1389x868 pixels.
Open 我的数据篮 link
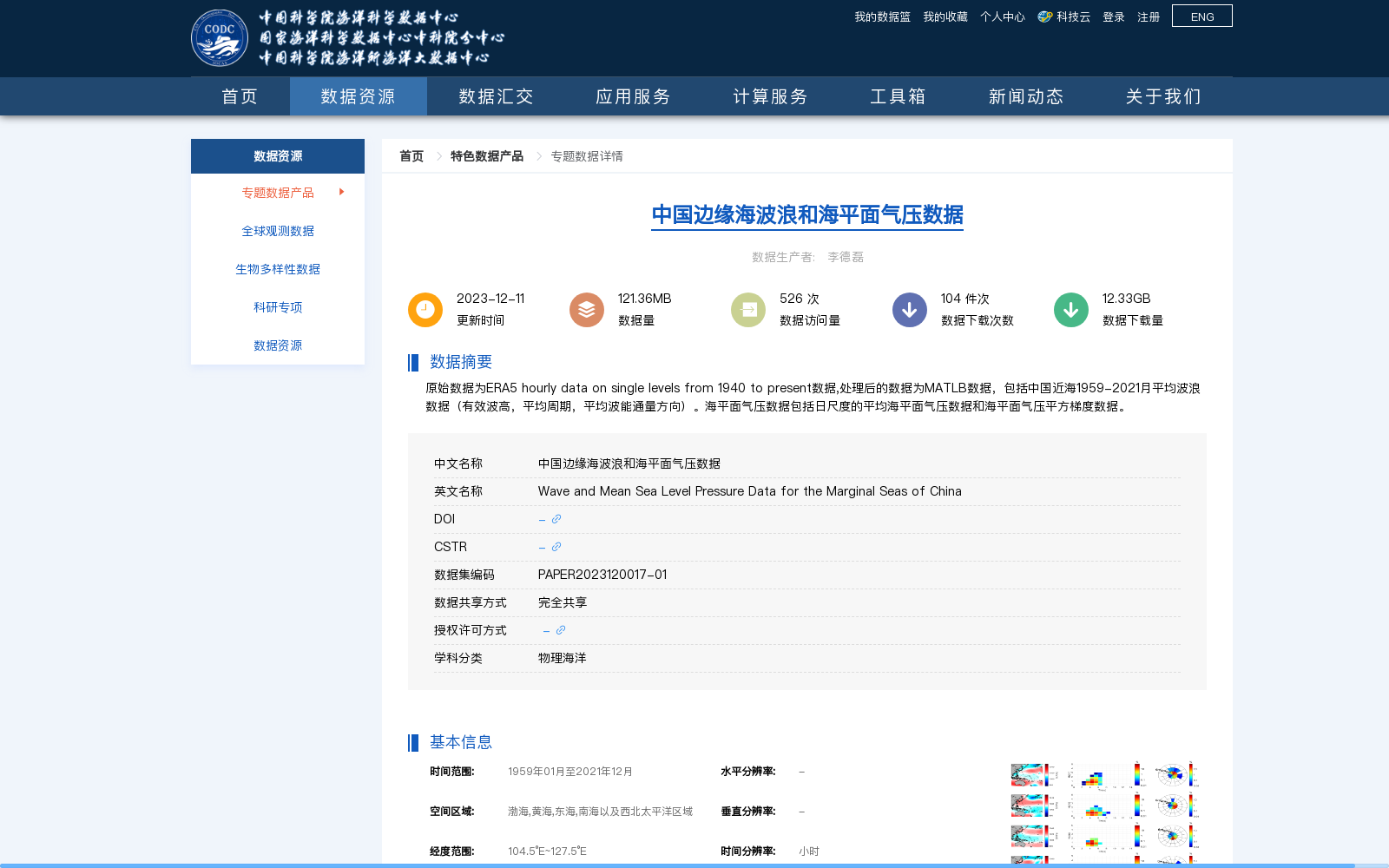coord(882,16)
